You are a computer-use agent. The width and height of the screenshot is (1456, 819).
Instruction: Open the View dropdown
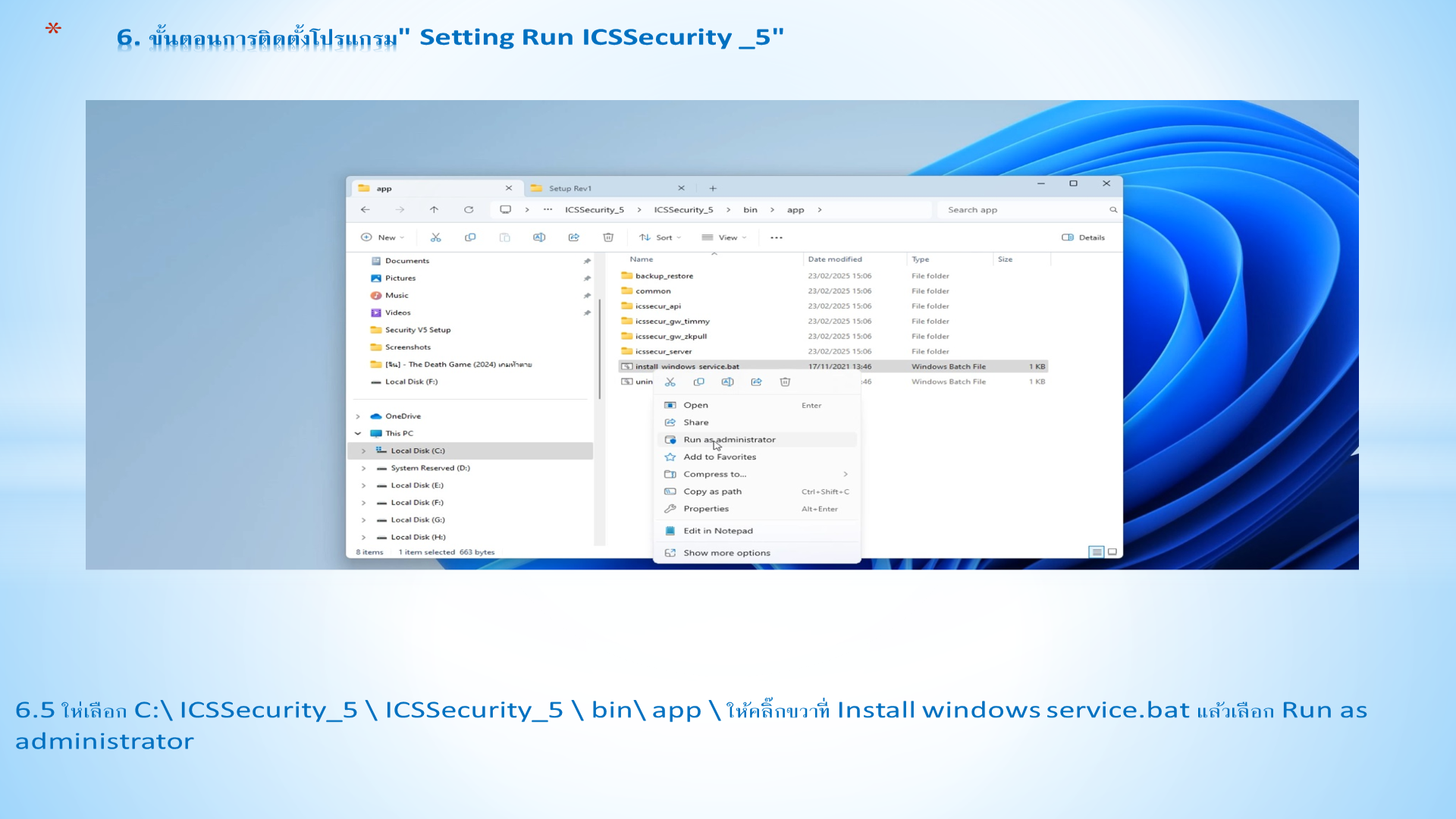pyautogui.click(x=724, y=237)
